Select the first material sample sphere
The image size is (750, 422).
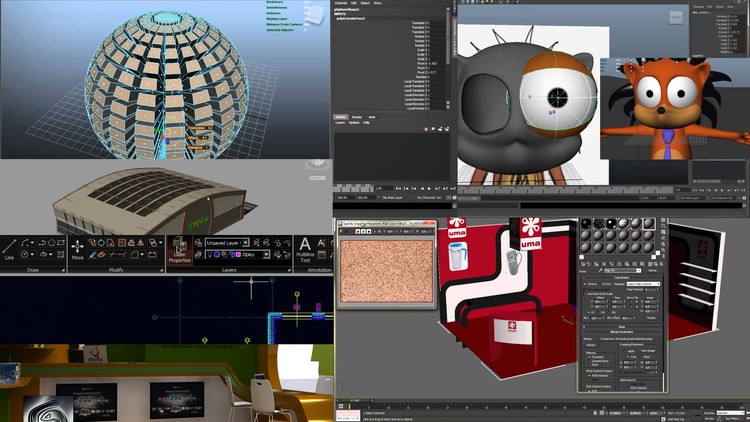(586, 223)
